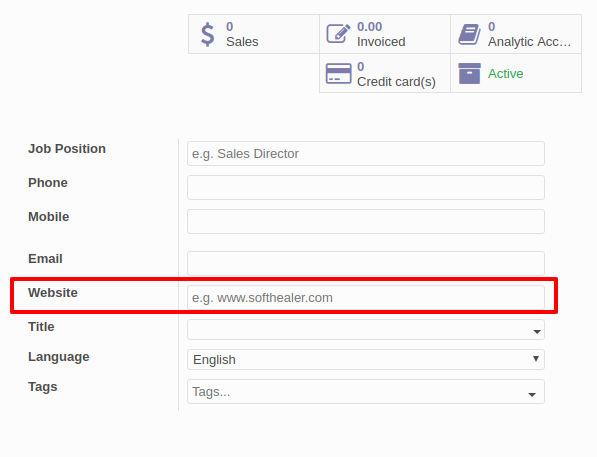Open the Language dropdown showing English

[366, 360]
